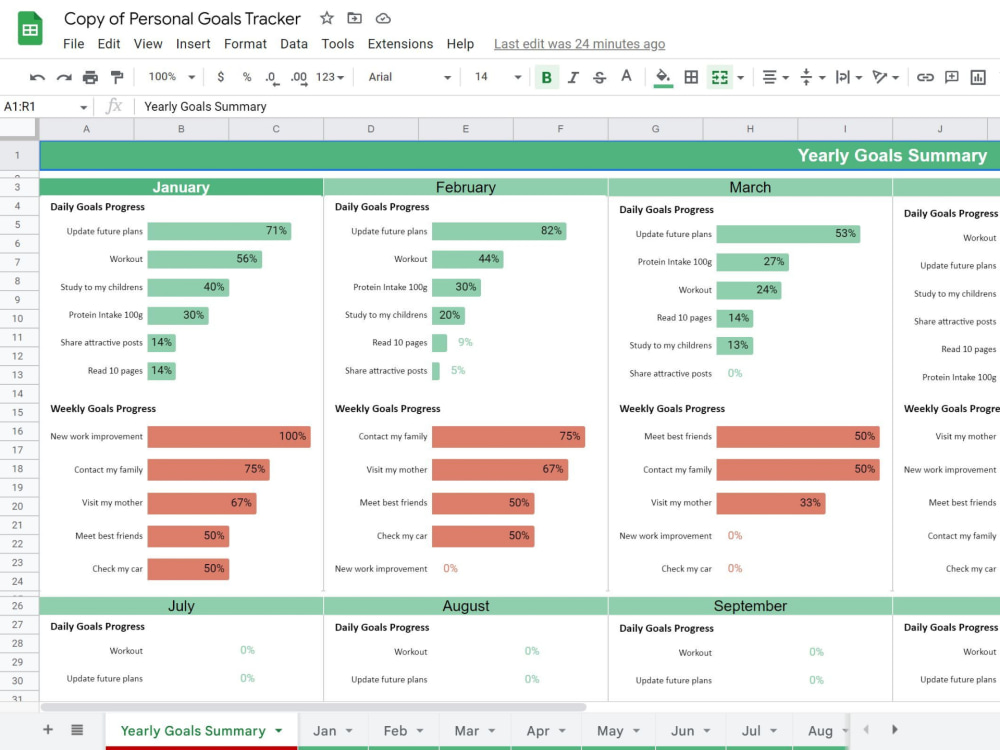This screenshot has height=750, width=1000.
Task: Open the Feb sheet tab menu arrow
Action: click(x=420, y=731)
